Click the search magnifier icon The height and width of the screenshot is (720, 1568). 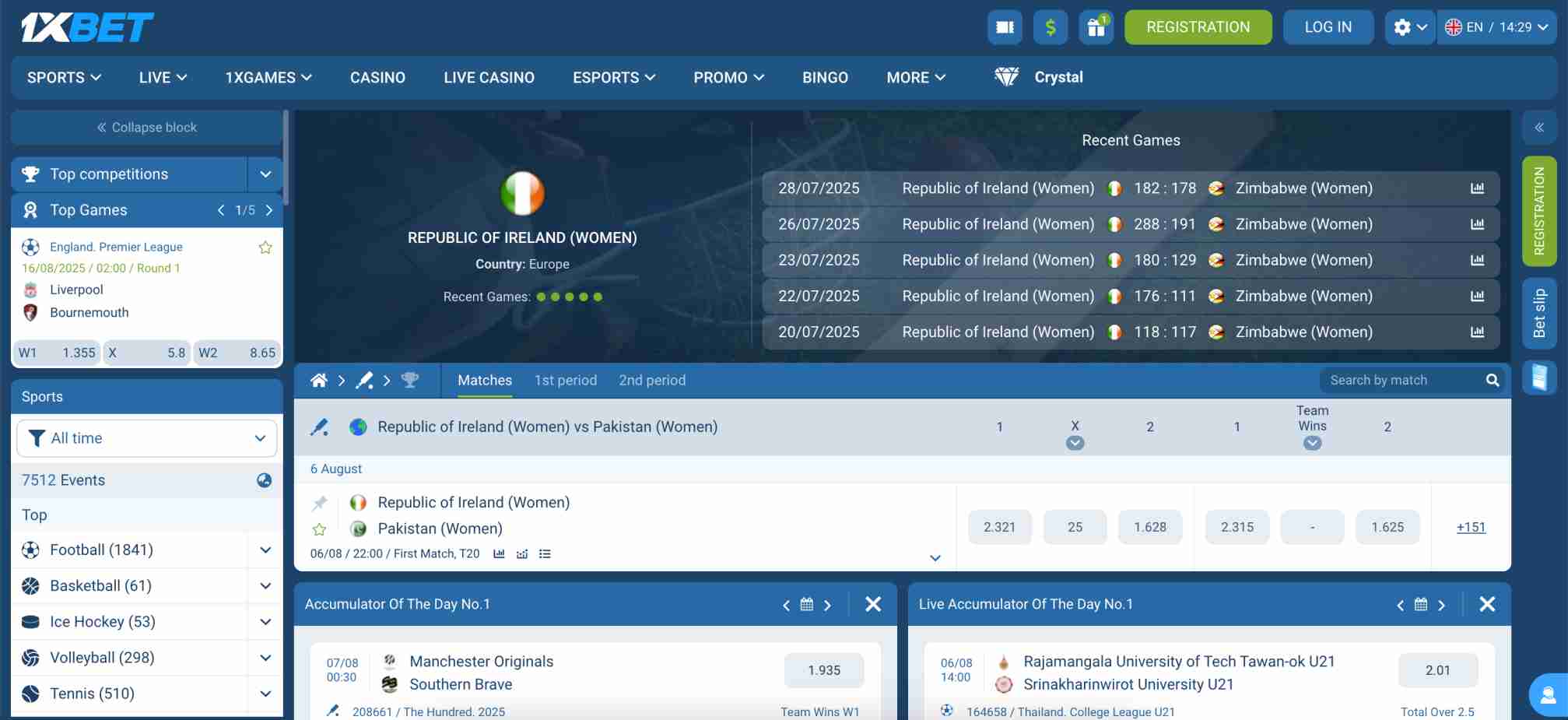coord(1492,381)
